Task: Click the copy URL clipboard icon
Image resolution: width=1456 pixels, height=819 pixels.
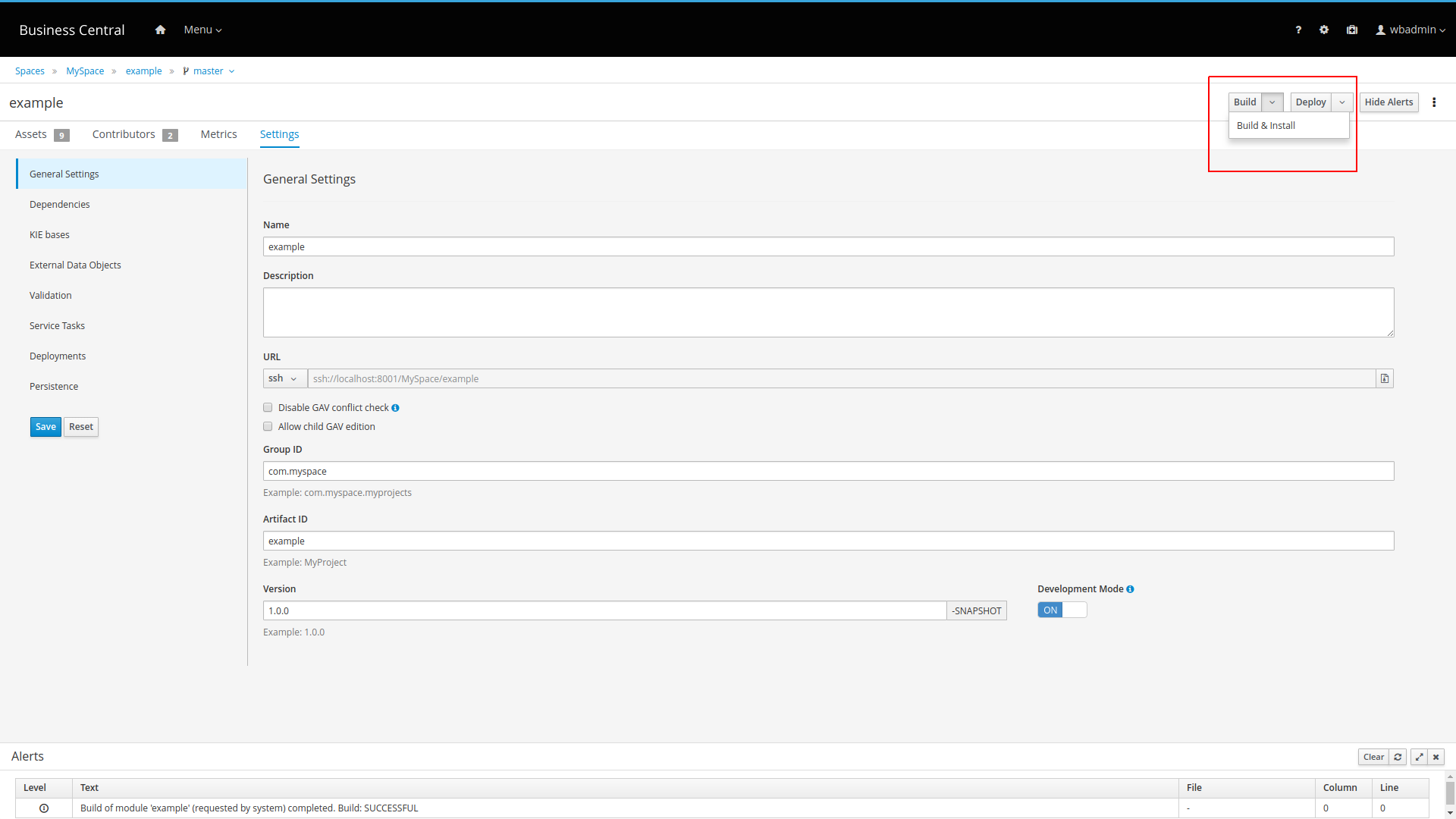Action: click(1385, 378)
